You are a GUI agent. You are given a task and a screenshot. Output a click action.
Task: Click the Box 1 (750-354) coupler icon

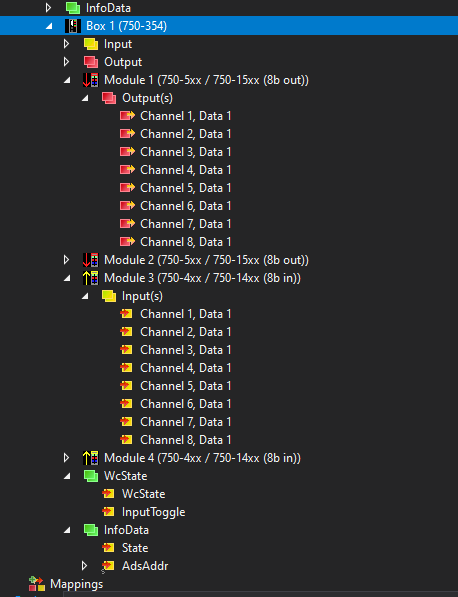(x=72, y=26)
